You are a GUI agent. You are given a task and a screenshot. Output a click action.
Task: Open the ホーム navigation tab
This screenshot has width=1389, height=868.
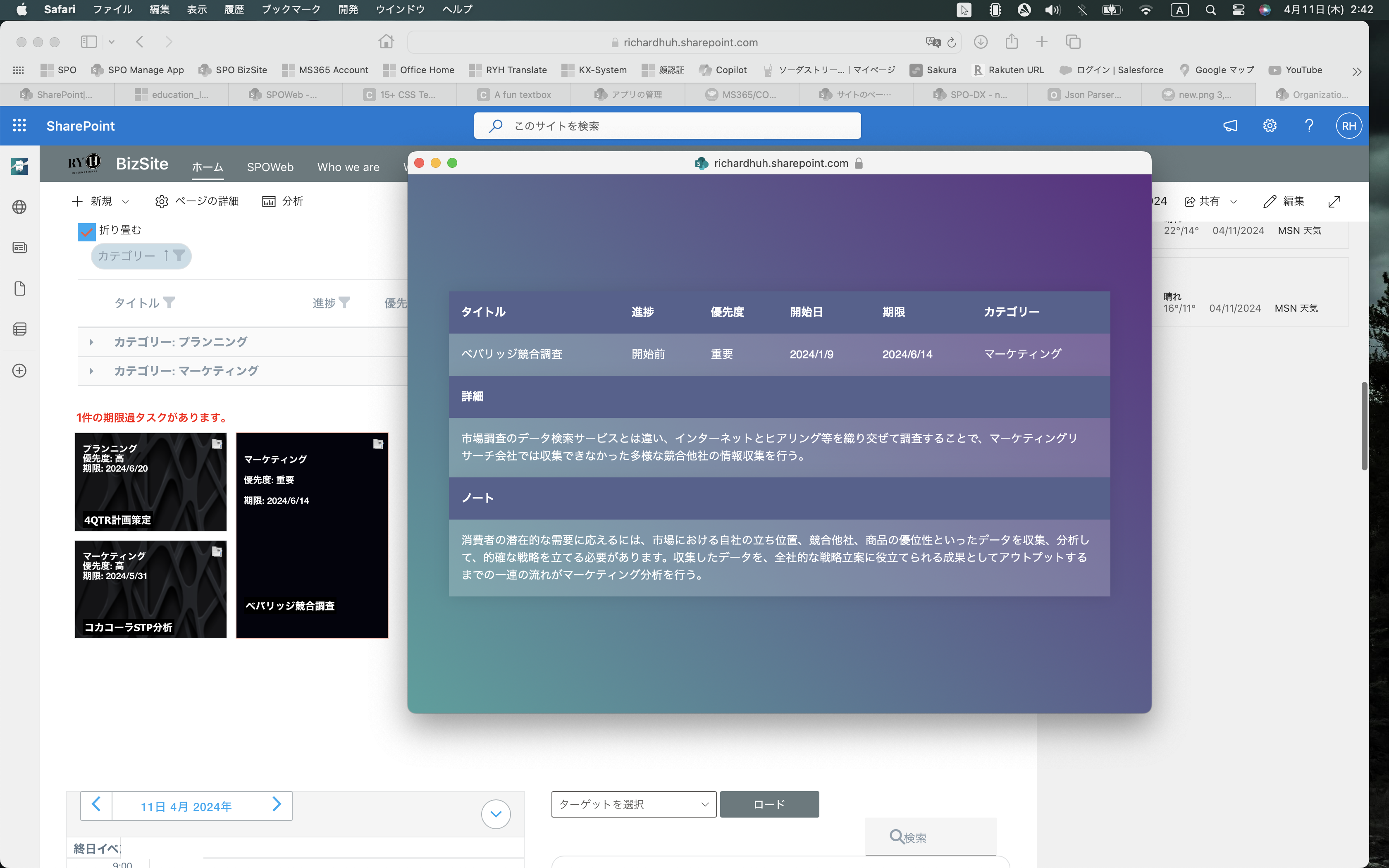(207, 167)
